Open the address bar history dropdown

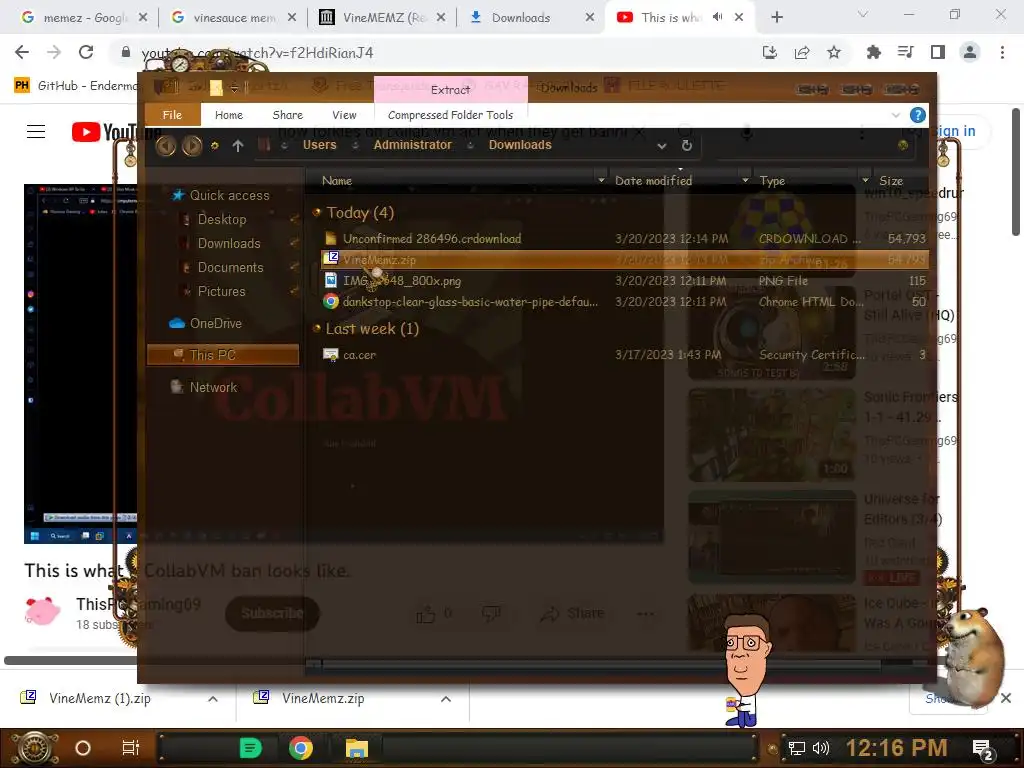662,146
